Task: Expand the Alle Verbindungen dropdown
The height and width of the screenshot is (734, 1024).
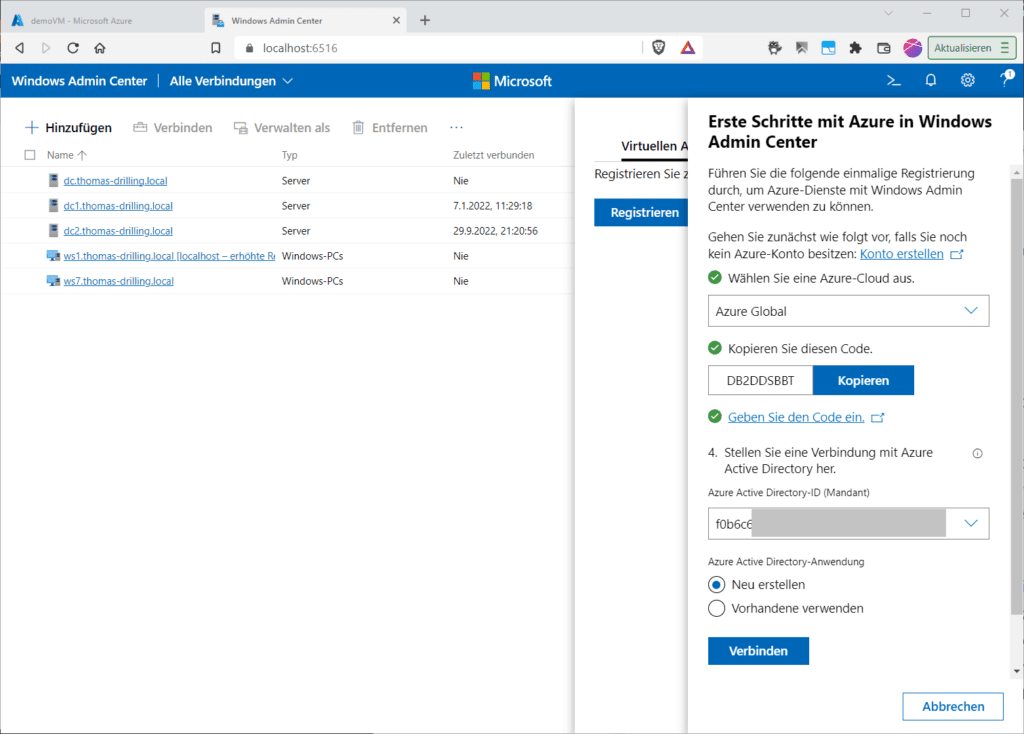Action: 231,81
